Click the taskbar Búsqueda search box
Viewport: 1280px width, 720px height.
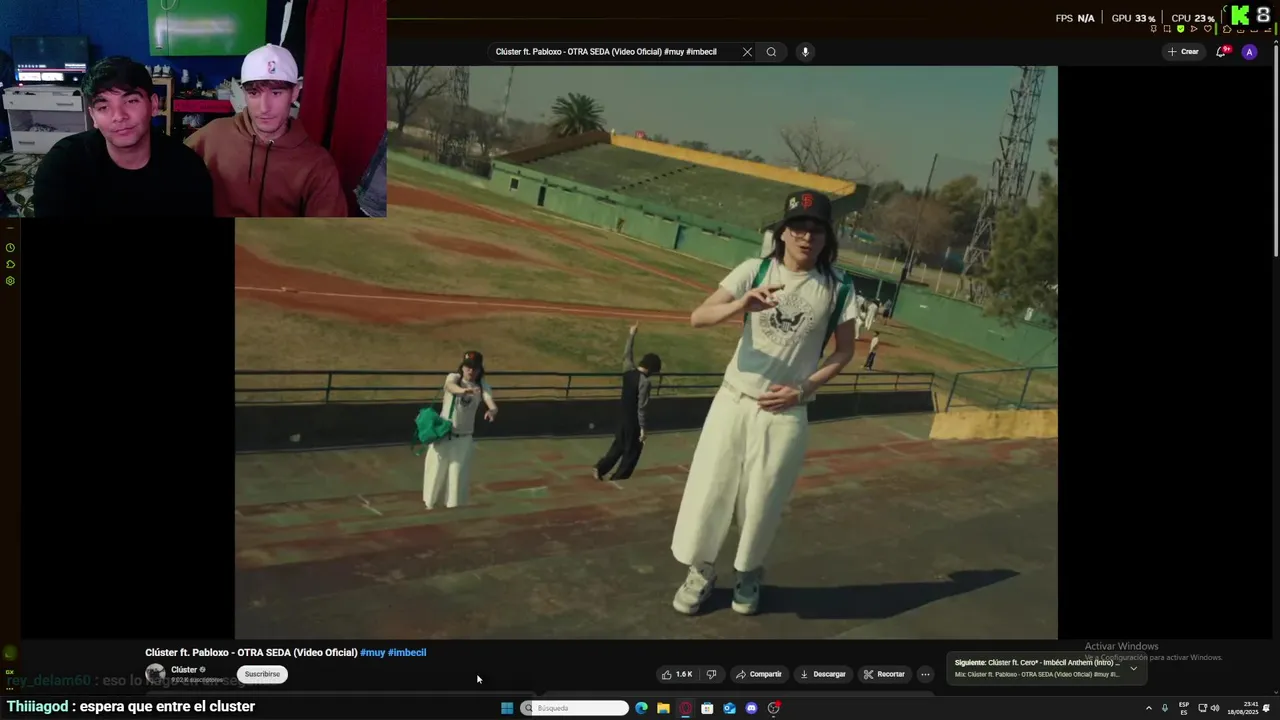click(x=574, y=708)
